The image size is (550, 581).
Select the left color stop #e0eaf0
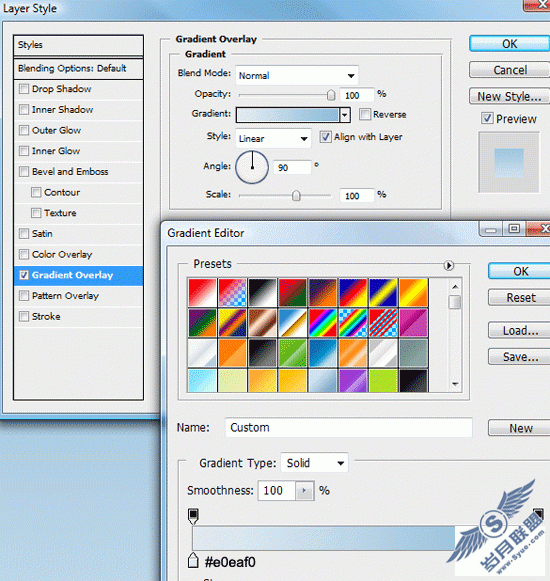coord(193,560)
